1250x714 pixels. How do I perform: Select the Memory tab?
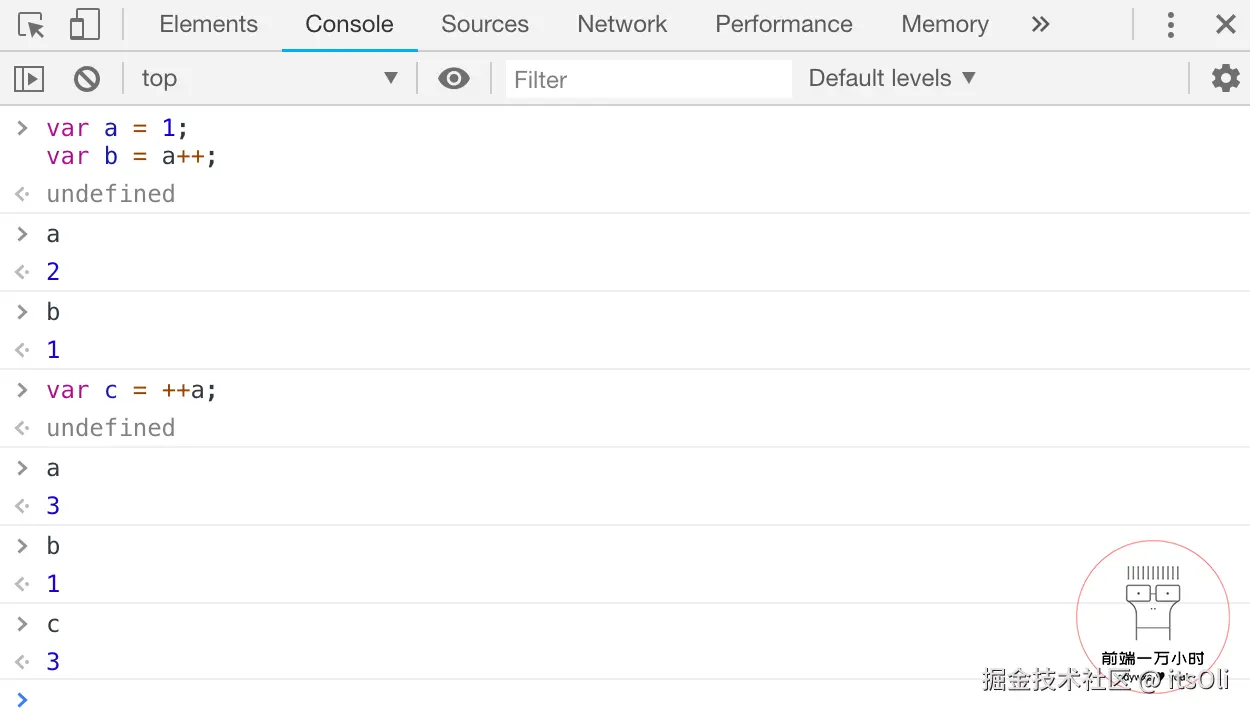coord(945,25)
